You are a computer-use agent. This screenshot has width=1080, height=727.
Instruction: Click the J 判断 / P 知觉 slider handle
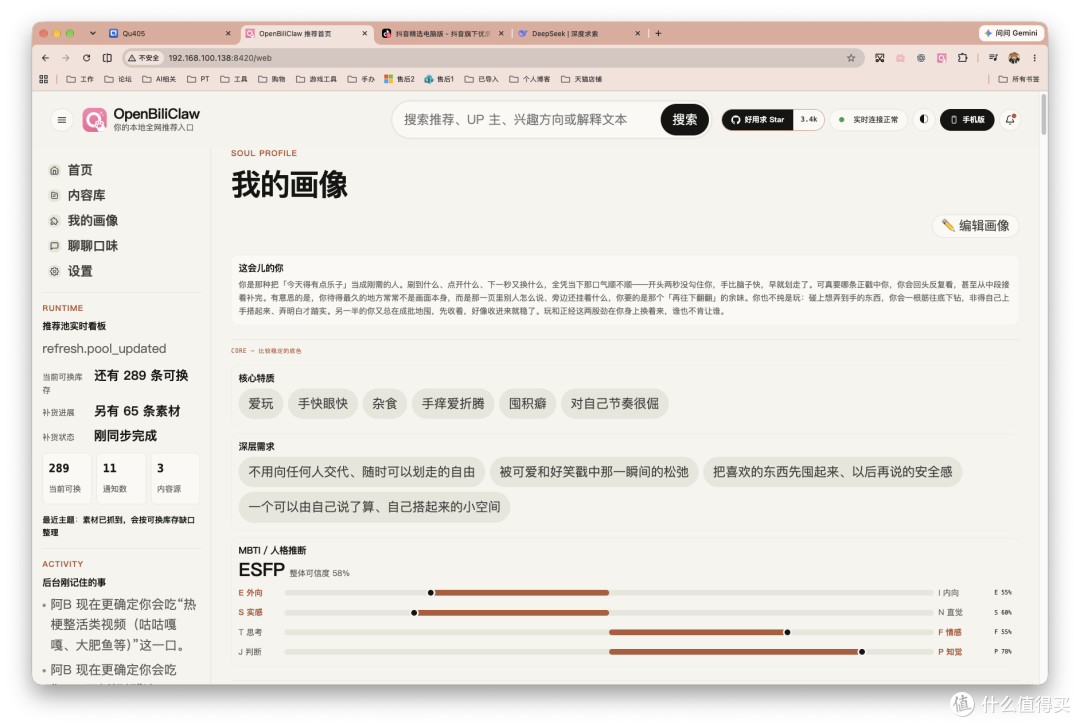tap(862, 652)
